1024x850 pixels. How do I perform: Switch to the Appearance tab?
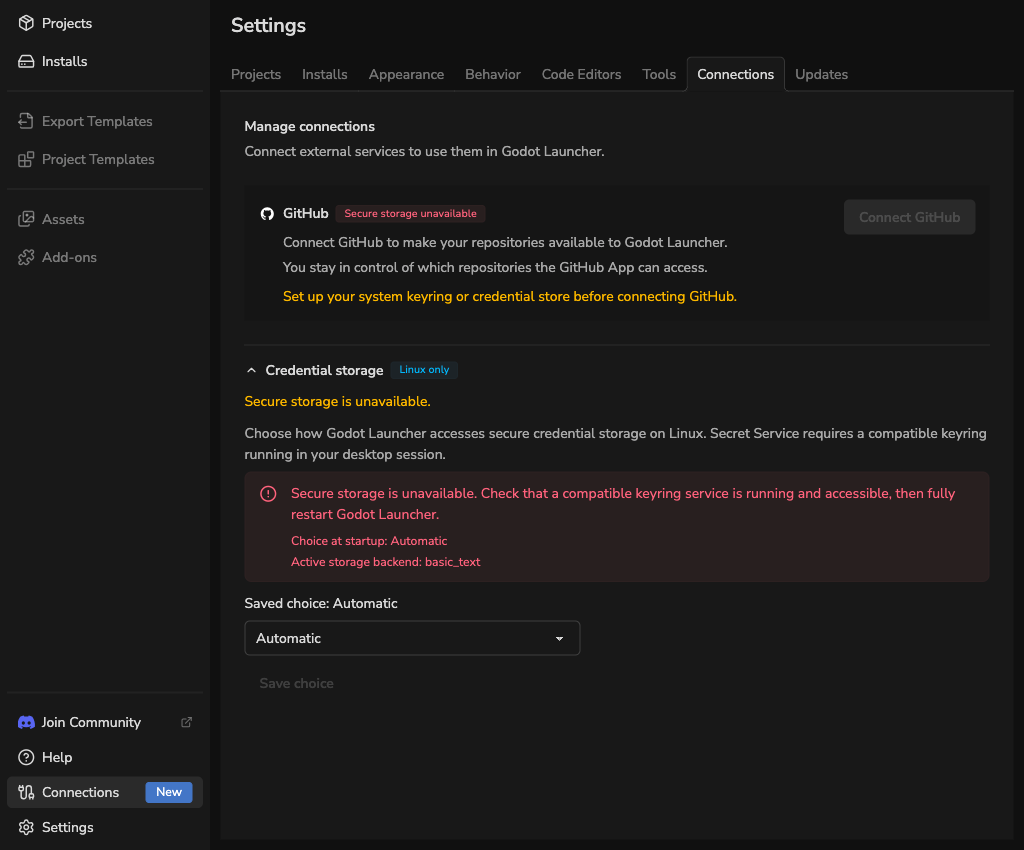click(406, 74)
